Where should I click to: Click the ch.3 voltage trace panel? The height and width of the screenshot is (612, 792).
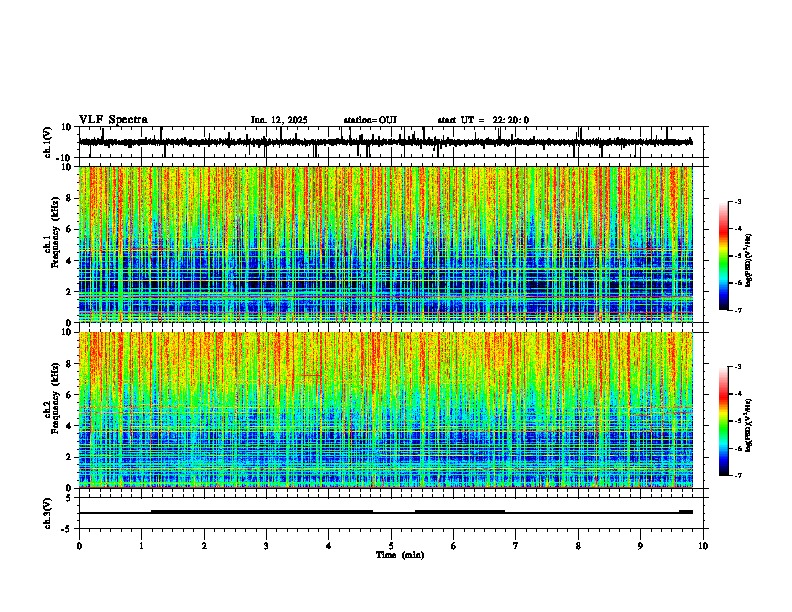pos(391,513)
